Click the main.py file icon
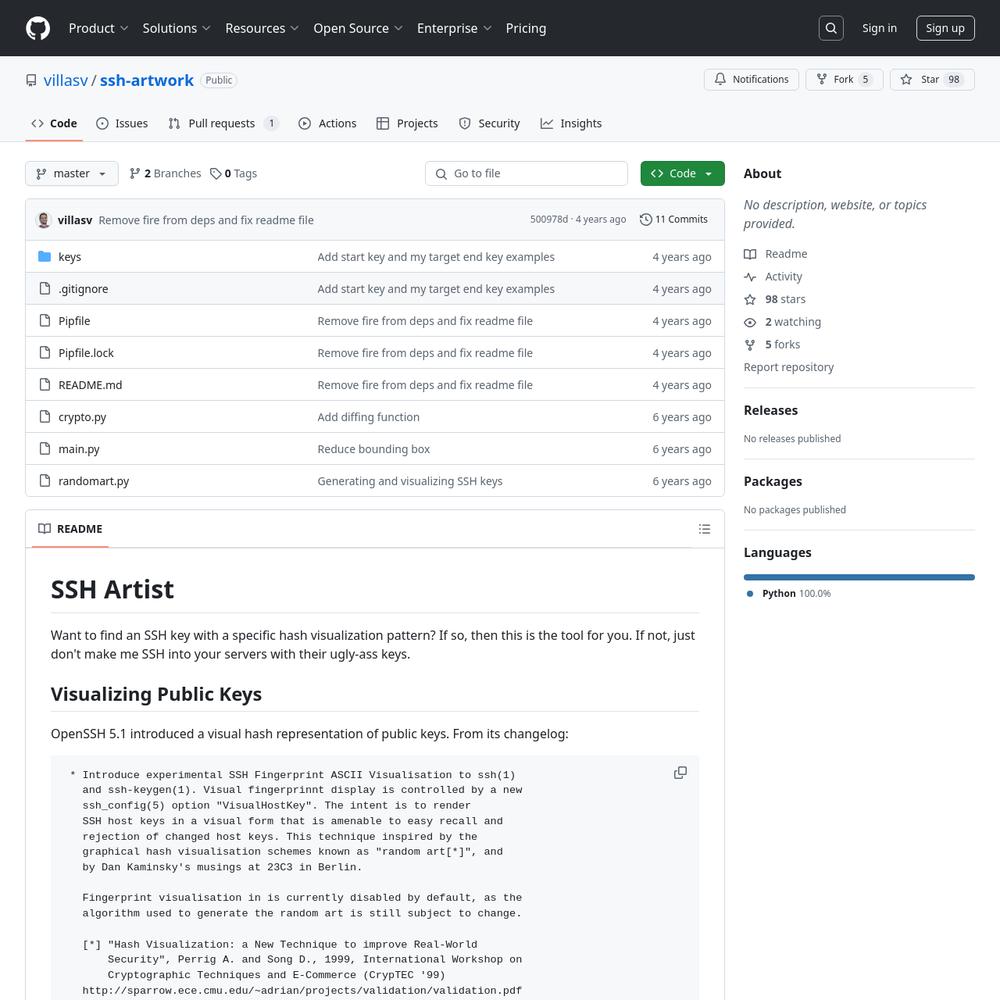This screenshot has height=1000, width=1000. (x=44, y=448)
